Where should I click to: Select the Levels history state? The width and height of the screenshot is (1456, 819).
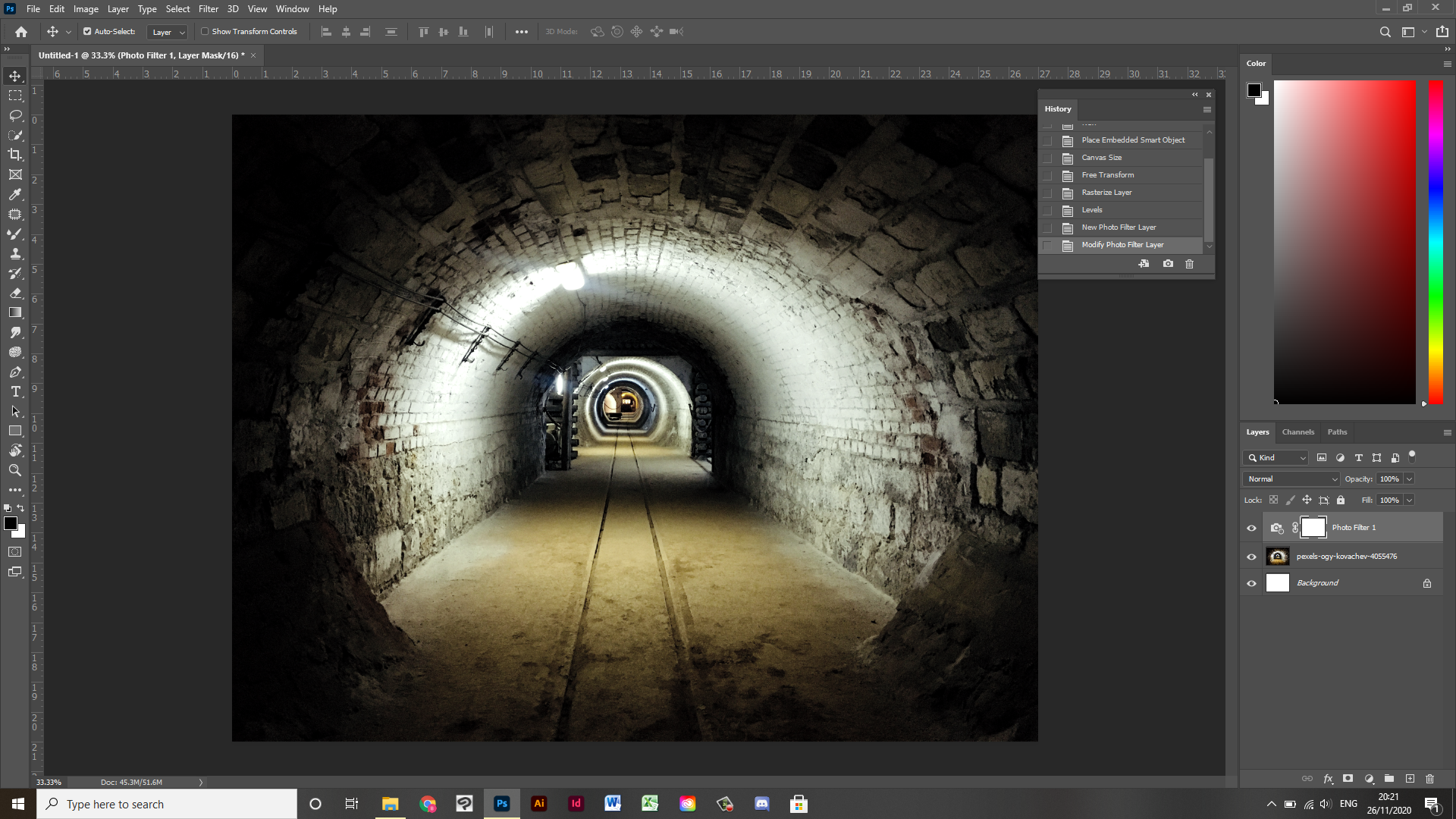tap(1091, 210)
